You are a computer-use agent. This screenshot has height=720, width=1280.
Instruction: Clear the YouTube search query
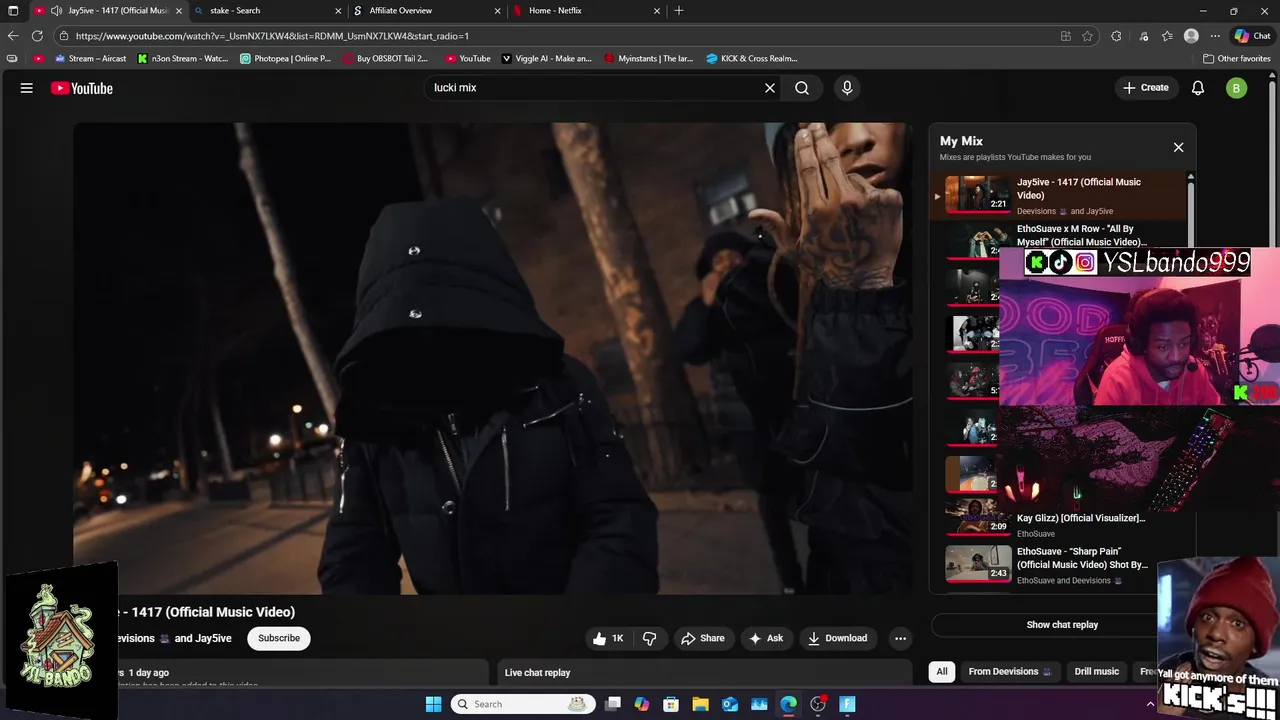click(x=770, y=88)
